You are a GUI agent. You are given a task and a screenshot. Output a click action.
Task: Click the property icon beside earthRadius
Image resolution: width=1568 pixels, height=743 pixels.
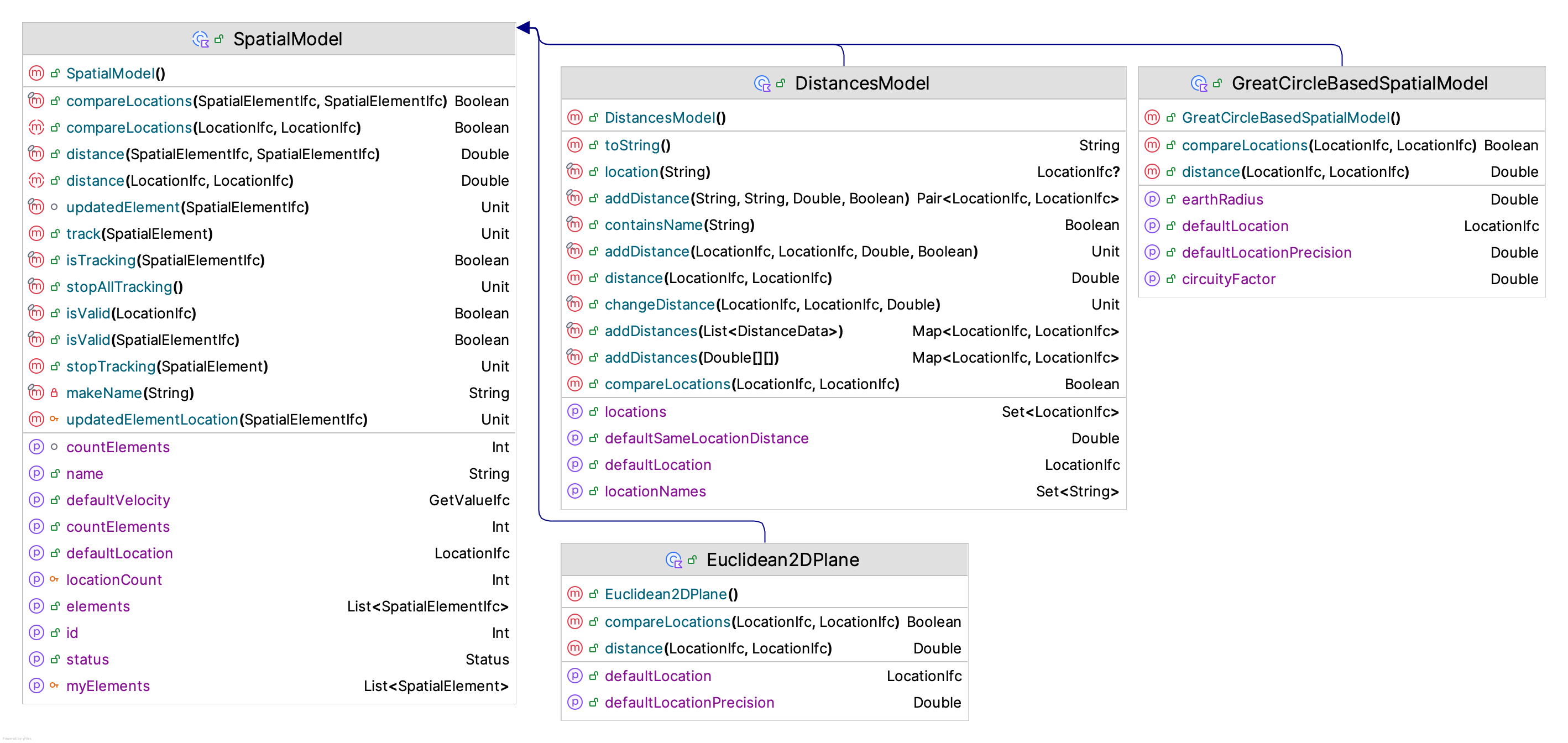1152,199
